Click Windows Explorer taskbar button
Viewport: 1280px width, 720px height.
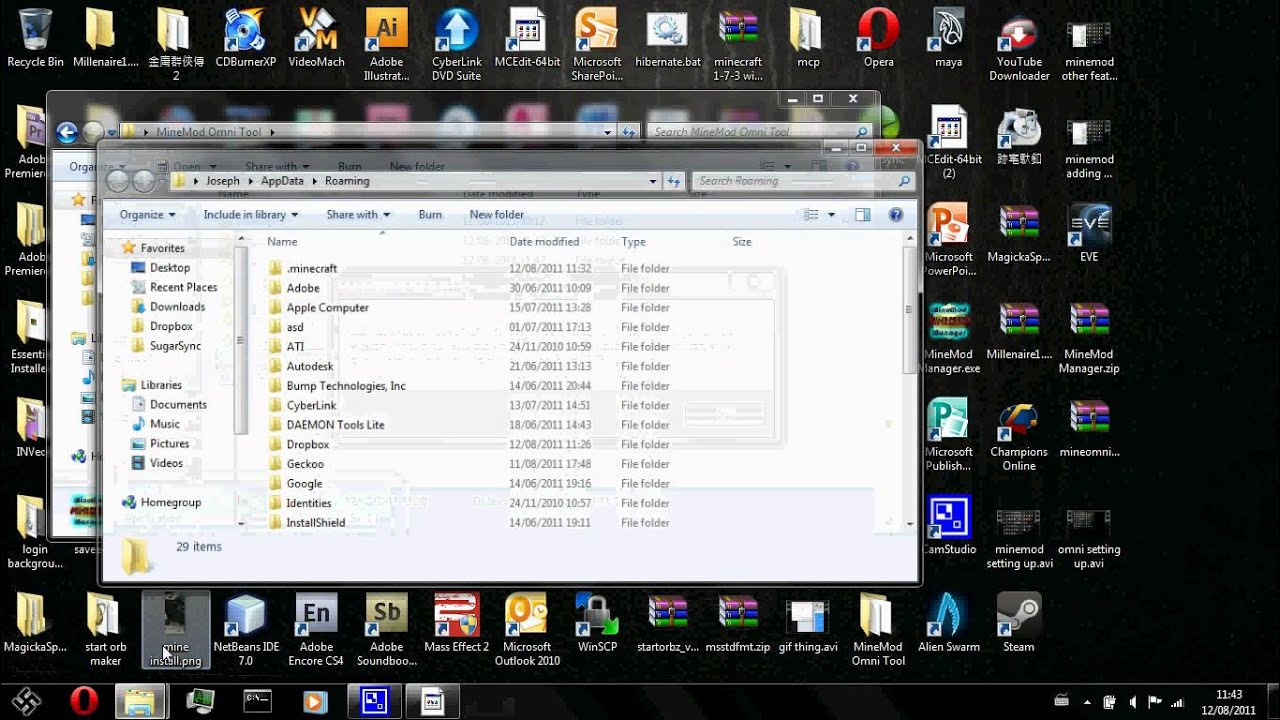pyautogui.click(x=139, y=701)
